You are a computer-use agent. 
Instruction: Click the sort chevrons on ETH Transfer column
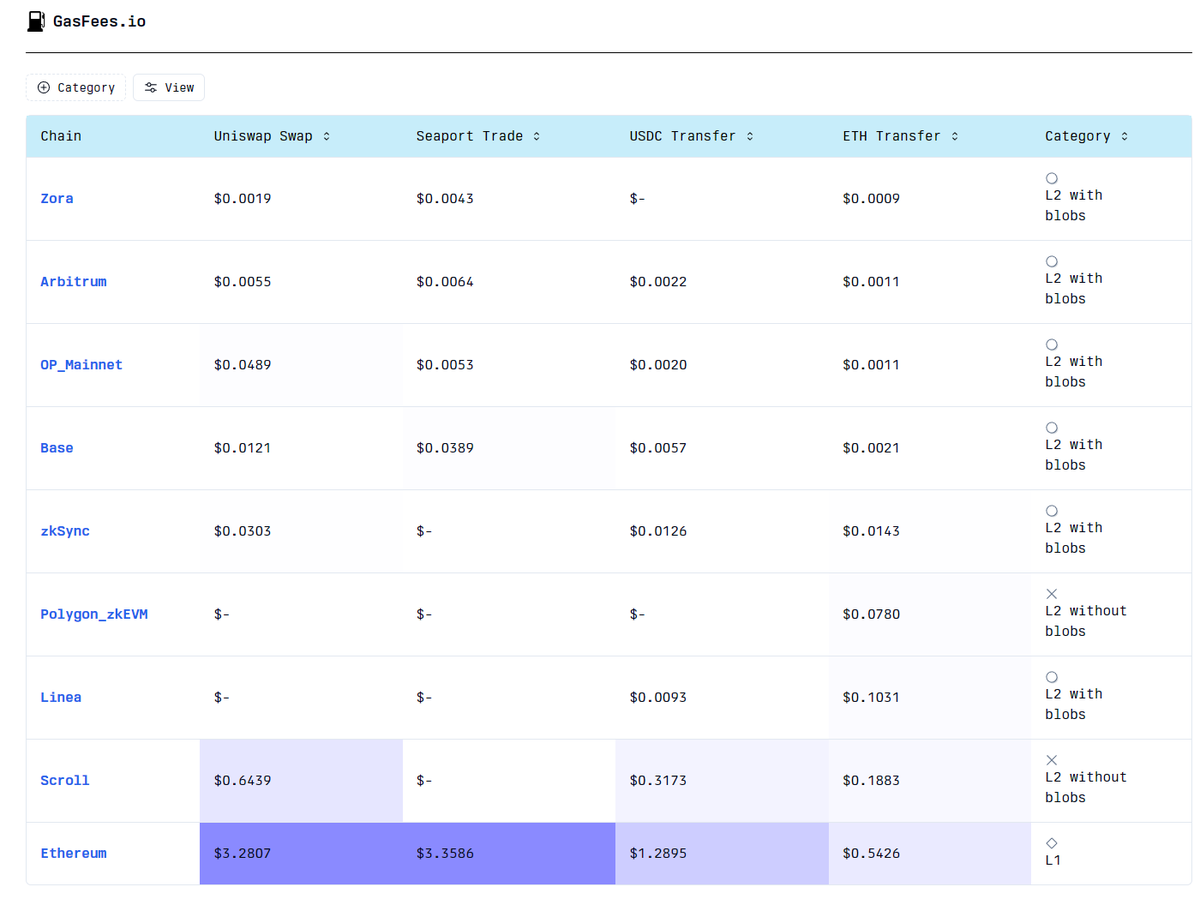(955, 136)
